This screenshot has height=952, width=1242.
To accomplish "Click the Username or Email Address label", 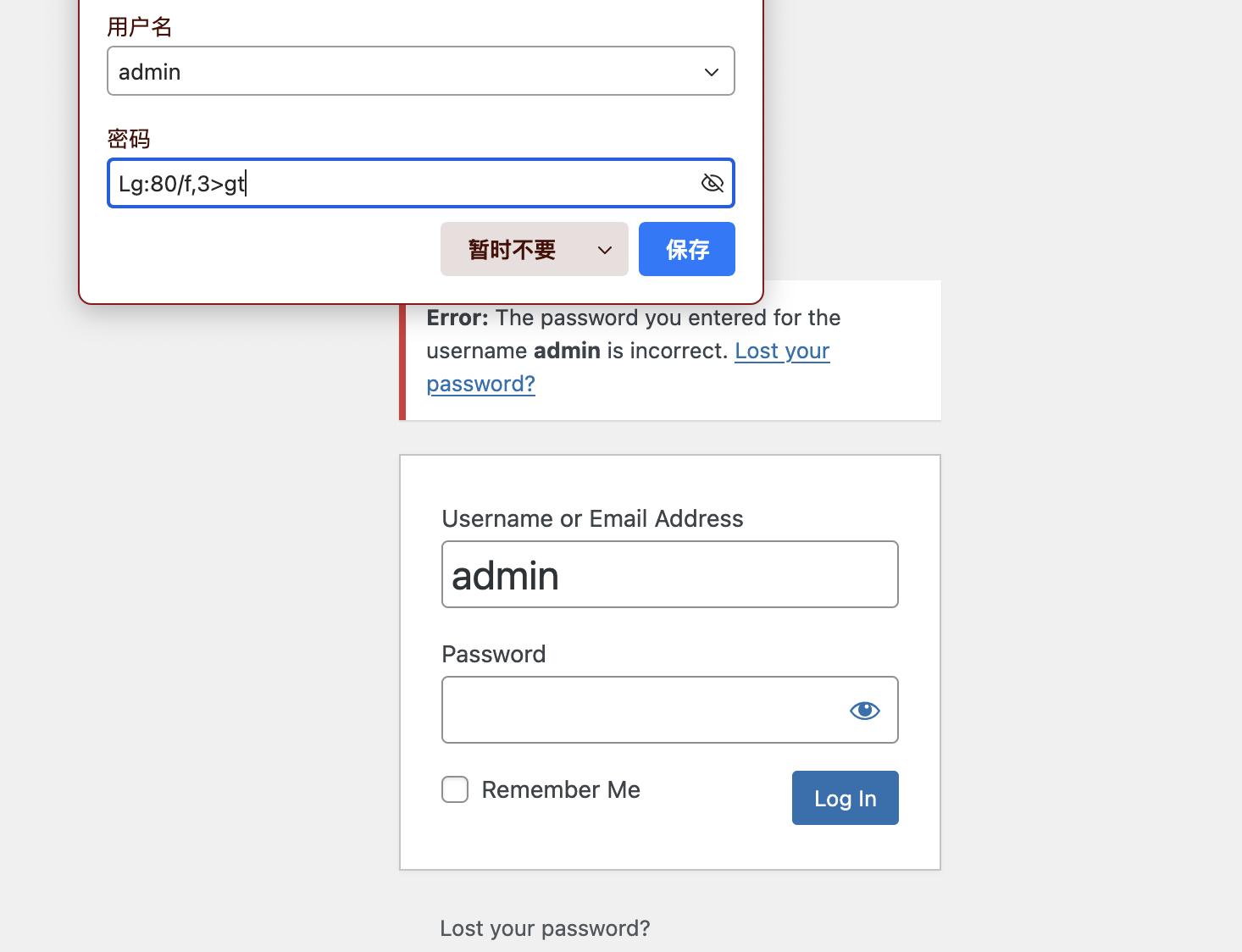I will pyautogui.click(x=592, y=518).
